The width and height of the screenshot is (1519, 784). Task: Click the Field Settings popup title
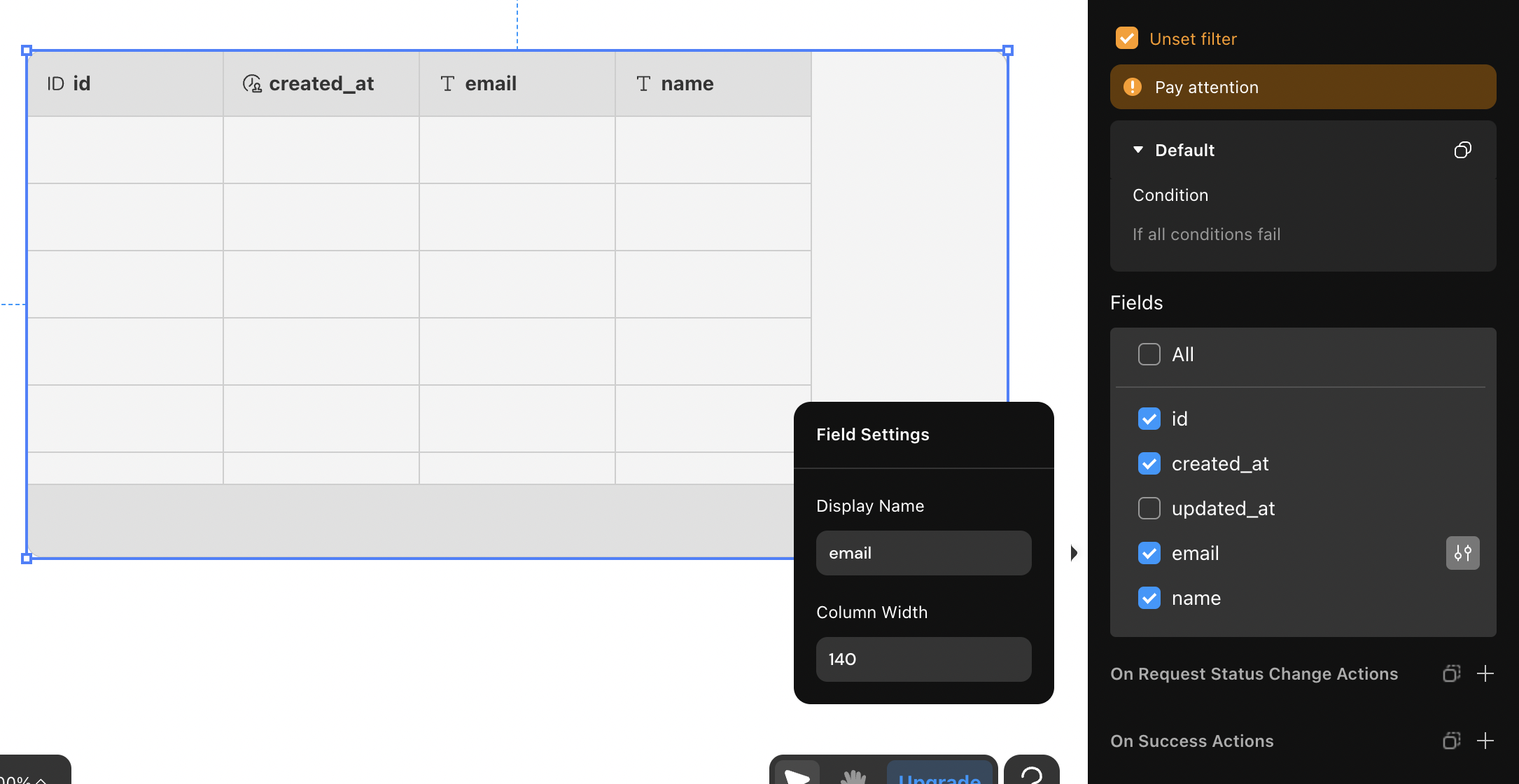[x=872, y=435]
